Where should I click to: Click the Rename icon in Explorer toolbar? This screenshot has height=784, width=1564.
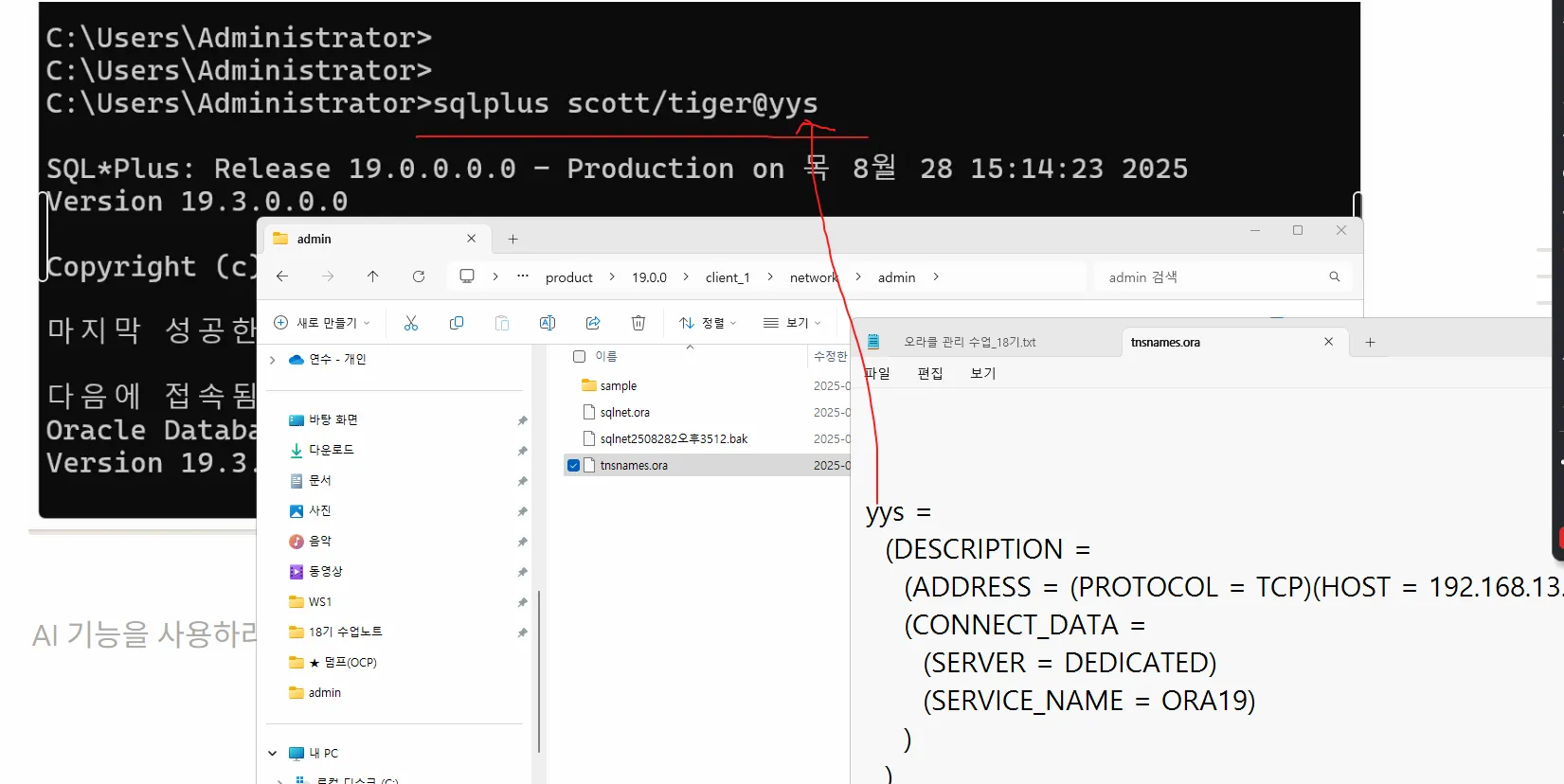coord(548,323)
